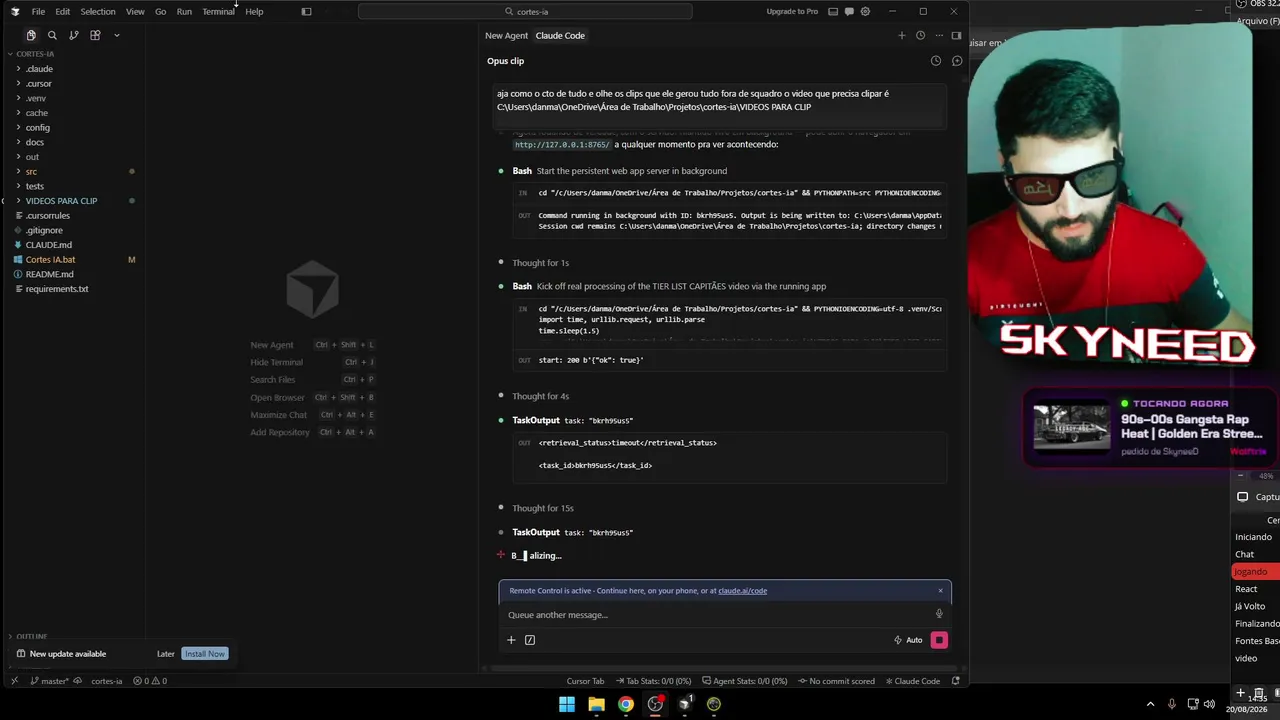Click Install Now for the update
This screenshot has width=1280, height=720.
(x=205, y=654)
